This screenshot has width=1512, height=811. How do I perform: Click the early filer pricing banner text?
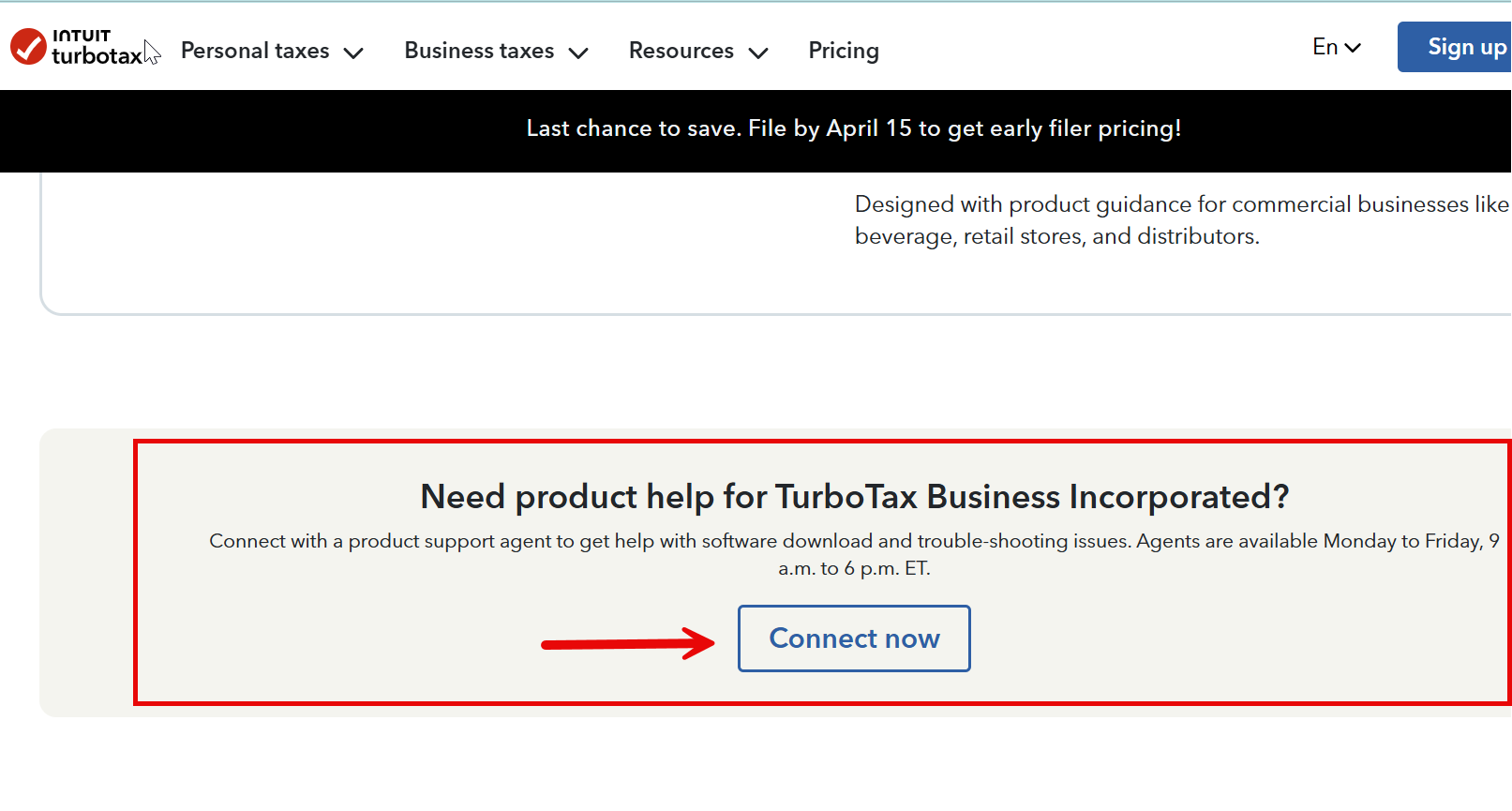tap(853, 128)
